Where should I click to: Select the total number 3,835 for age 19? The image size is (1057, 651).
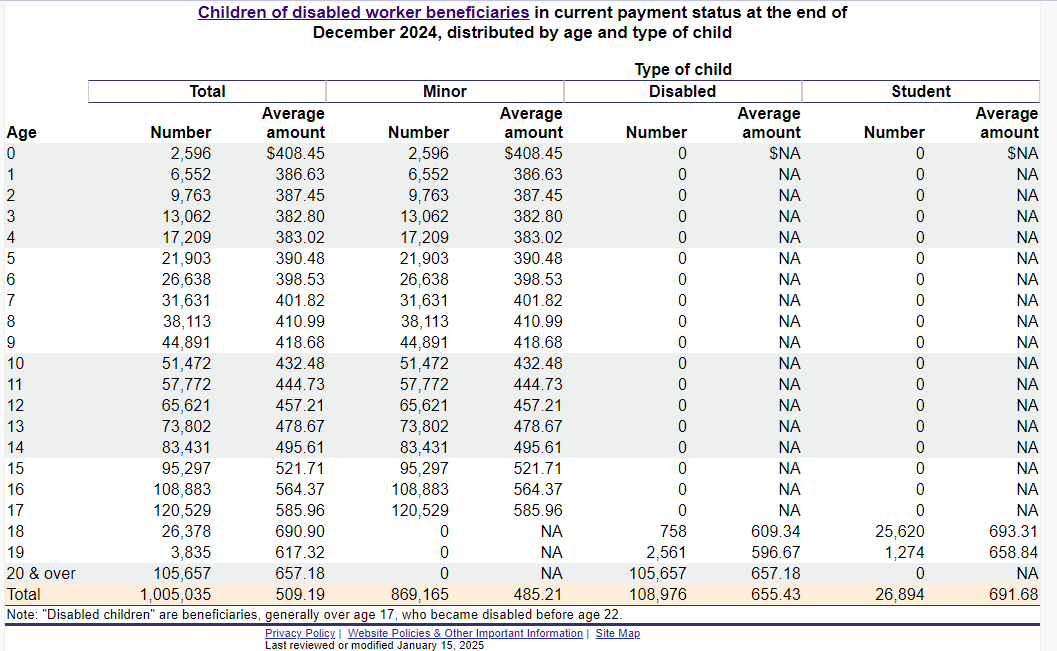tap(191, 553)
